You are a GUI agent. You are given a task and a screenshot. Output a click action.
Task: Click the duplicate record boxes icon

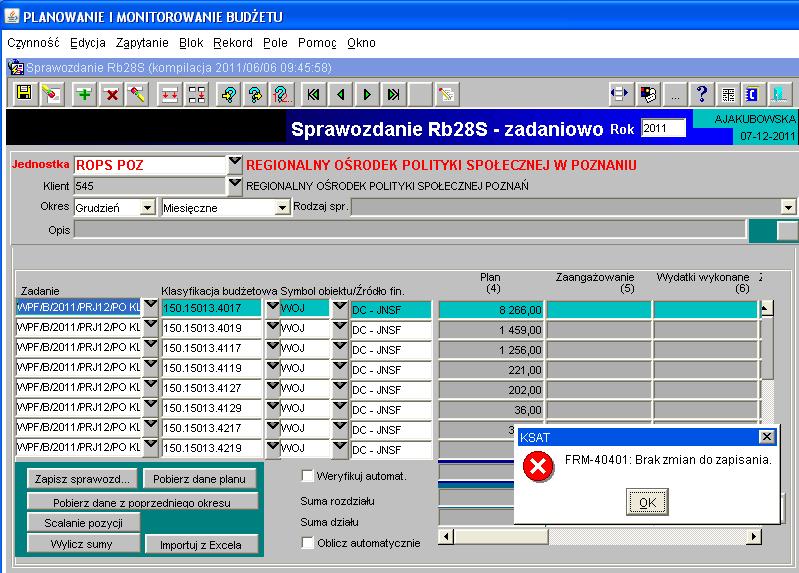pyautogui.click(x=197, y=94)
